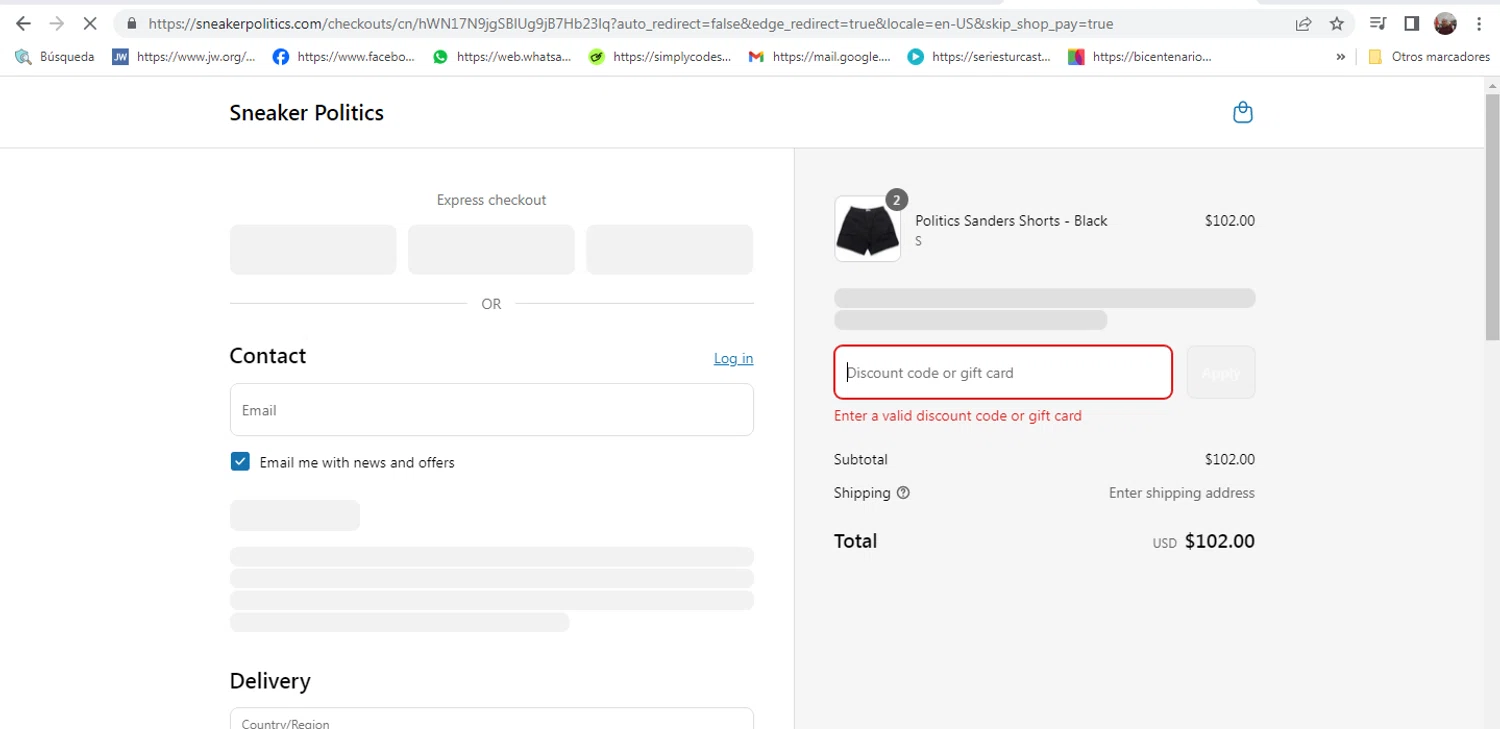Open the seriesturcas bookmark
1500x729 pixels.
tap(979, 57)
